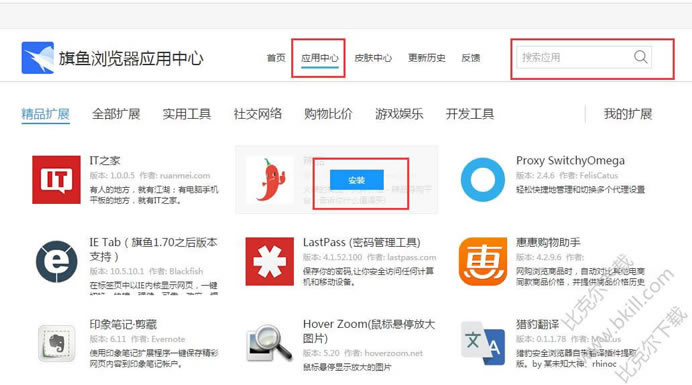The width and height of the screenshot is (692, 385).
Task: Click the LastPass 保存你的密码 description text
Action: pyautogui.click(x=369, y=276)
